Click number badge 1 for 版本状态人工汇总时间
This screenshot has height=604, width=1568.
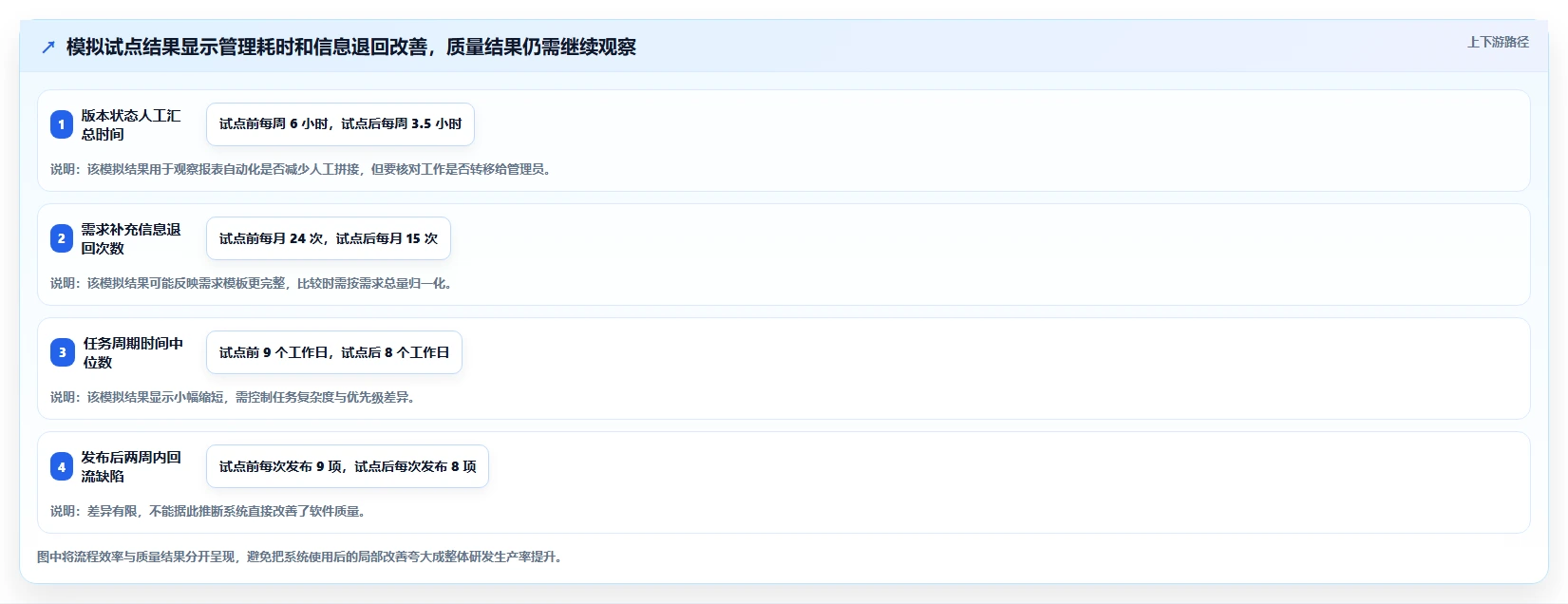pyautogui.click(x=62, y=124)
